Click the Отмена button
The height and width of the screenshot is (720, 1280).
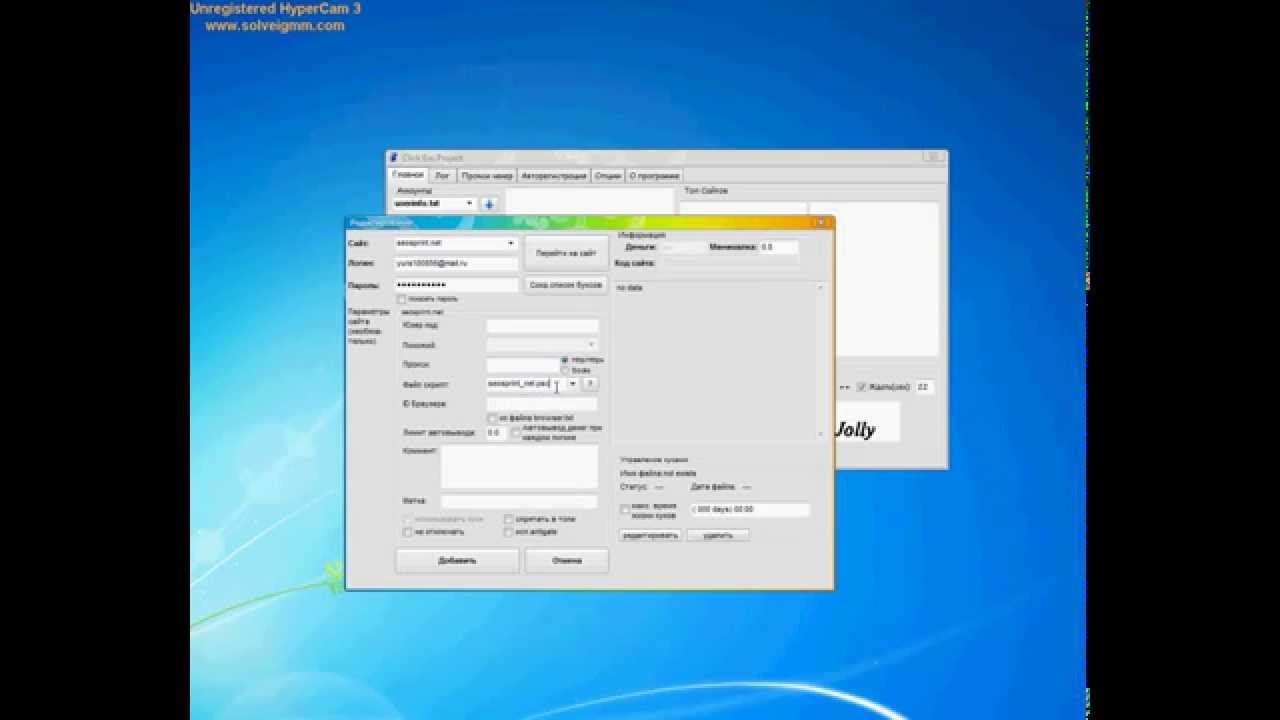[x=567, y=561]
